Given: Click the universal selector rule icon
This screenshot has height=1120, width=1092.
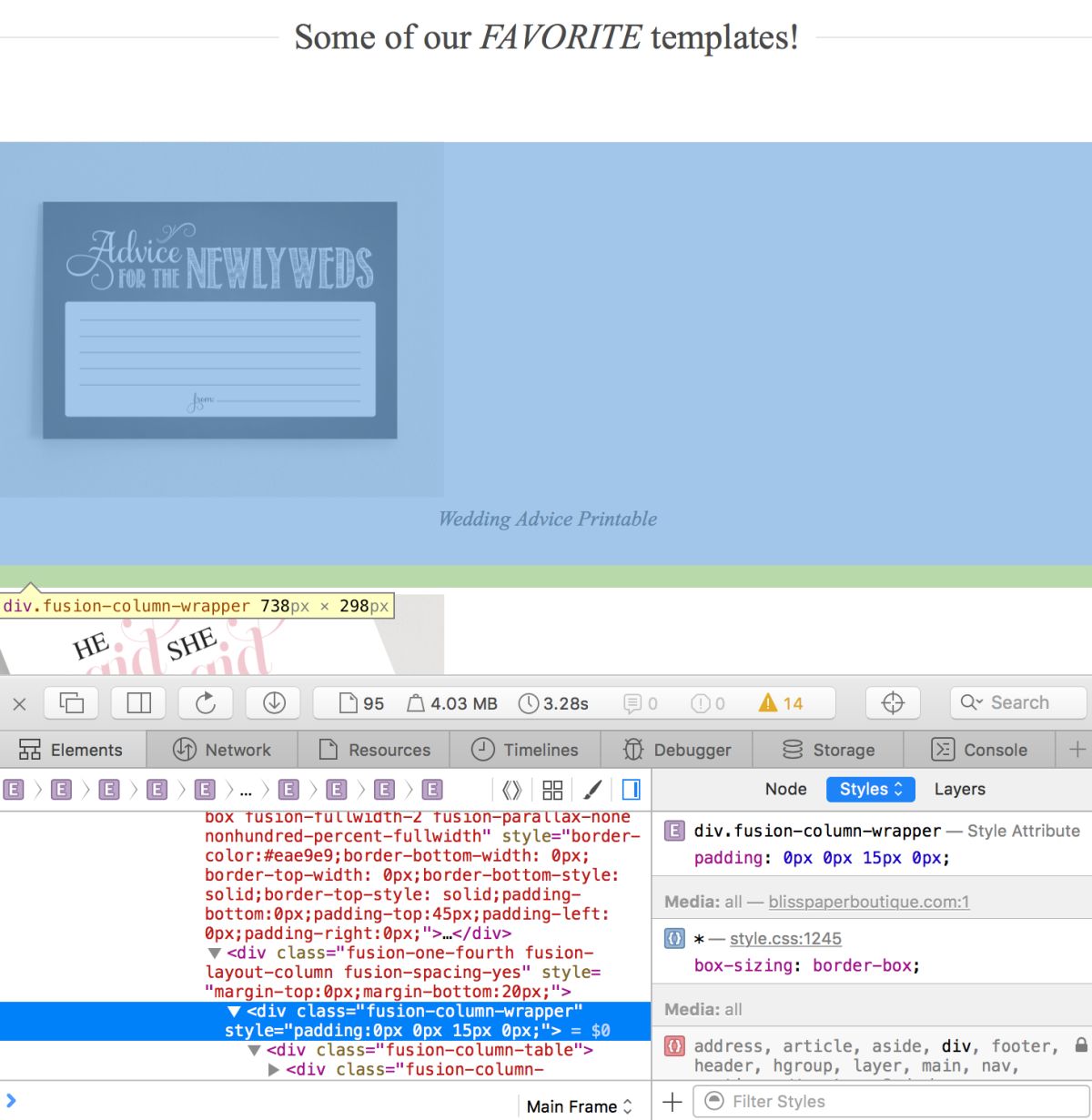Looking at the screenshot, I should [674, 938].
